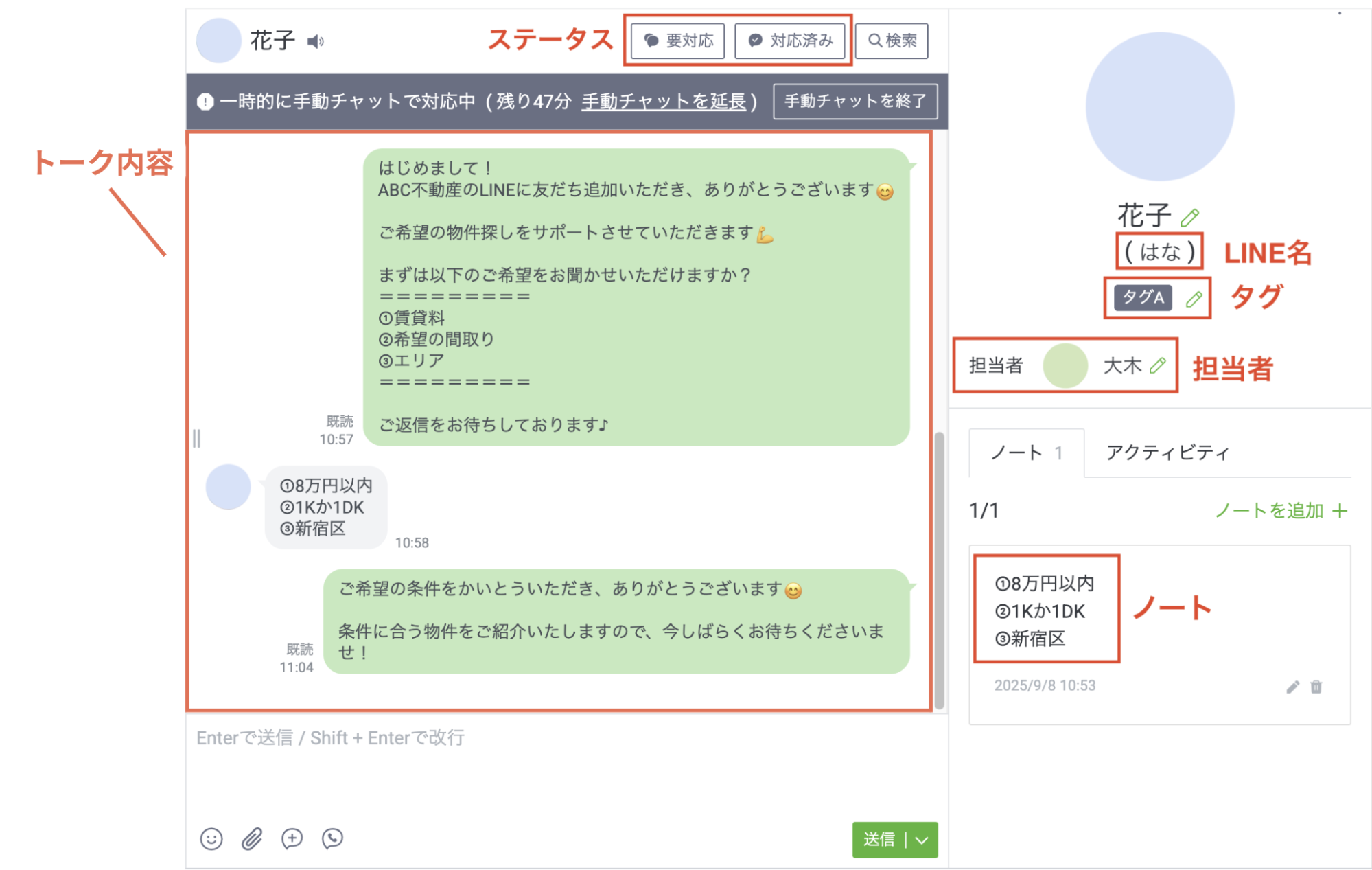The width and height of the screenshot is (1372, 870).
Task: Toggle the speaker icon beside 花子
Action: (316, 41)
